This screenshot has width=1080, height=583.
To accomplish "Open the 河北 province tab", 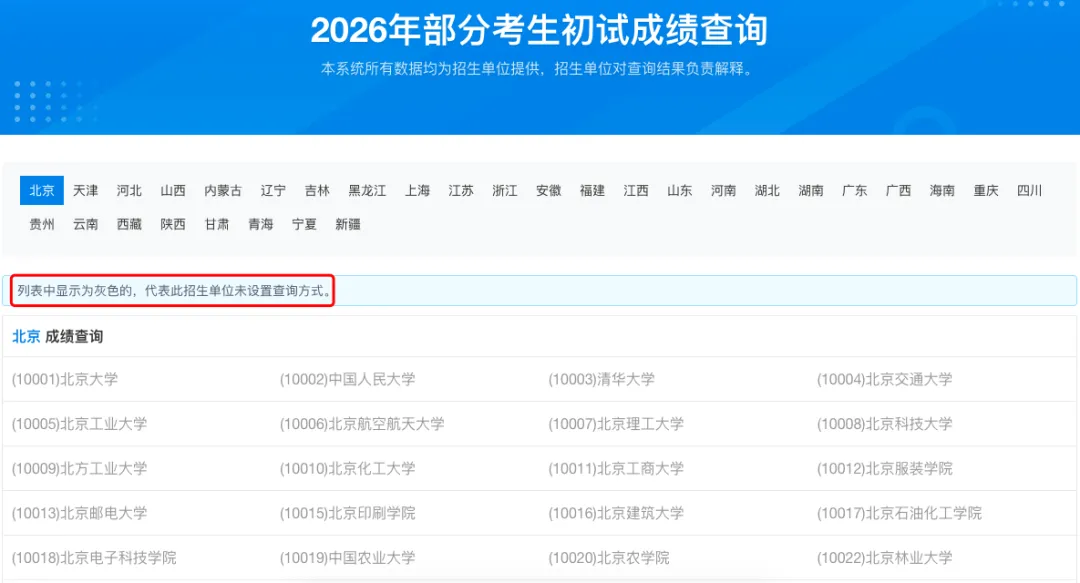I will (x=129, y=190).
